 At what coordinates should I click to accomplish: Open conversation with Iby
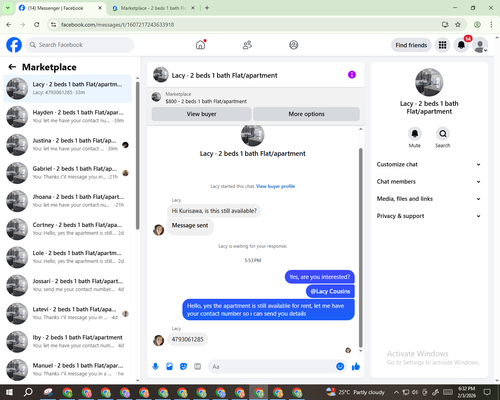tap(67, 342)
